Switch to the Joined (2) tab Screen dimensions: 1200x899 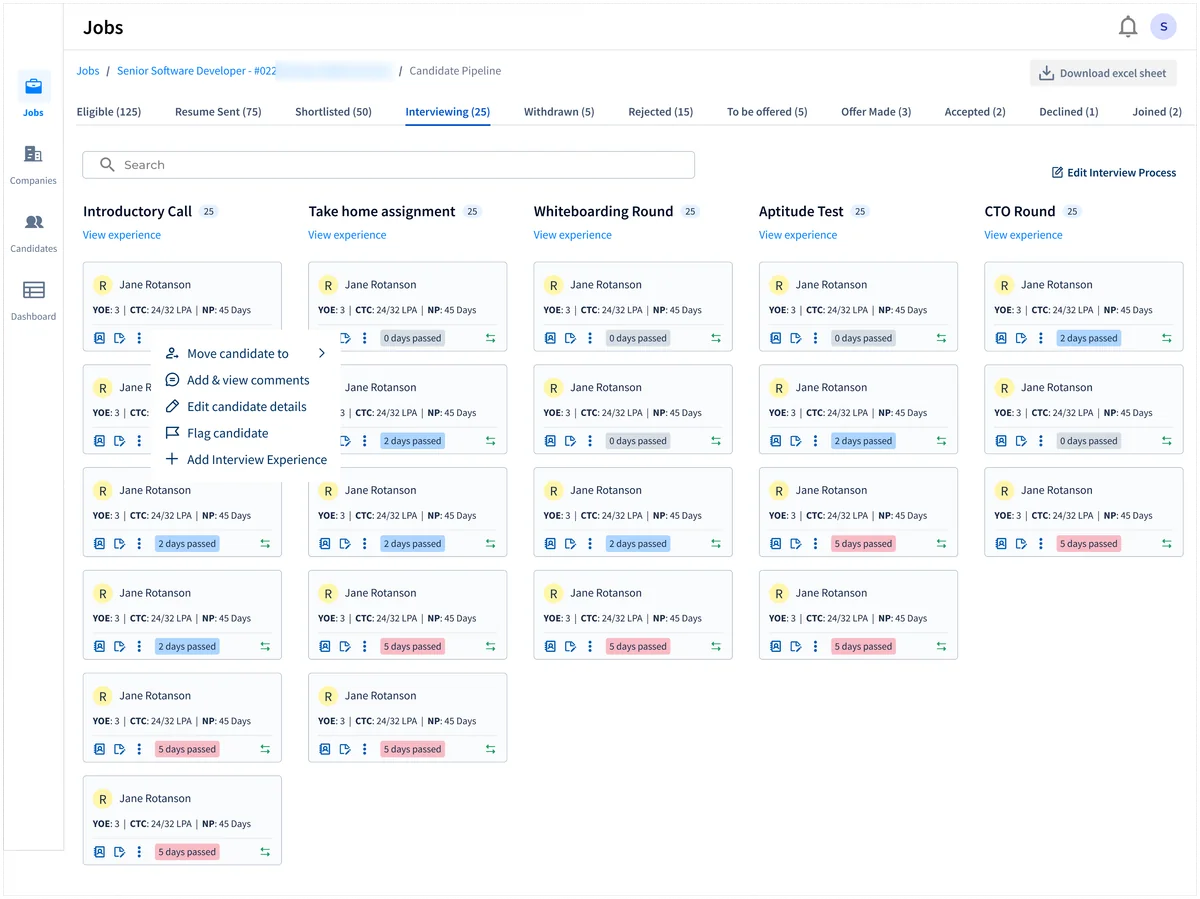1157,112
